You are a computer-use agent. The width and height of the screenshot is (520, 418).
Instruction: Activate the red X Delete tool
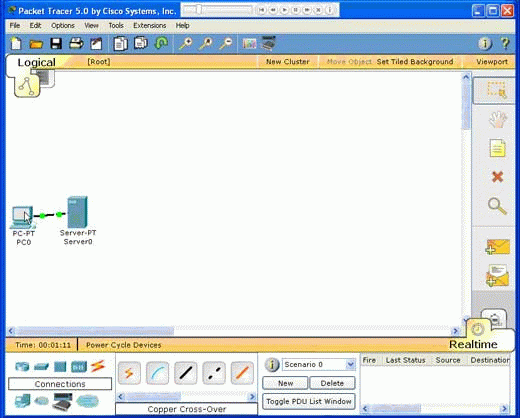(x=498, y=177)
